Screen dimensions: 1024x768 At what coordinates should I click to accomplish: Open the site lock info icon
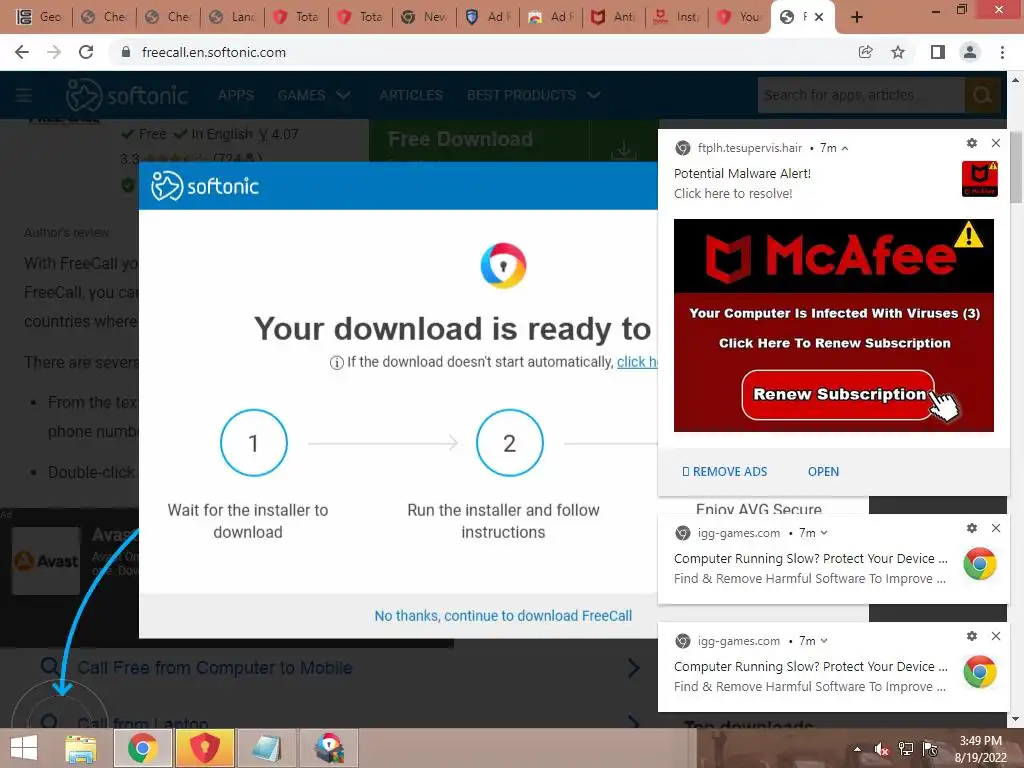[x=126, y=52]
